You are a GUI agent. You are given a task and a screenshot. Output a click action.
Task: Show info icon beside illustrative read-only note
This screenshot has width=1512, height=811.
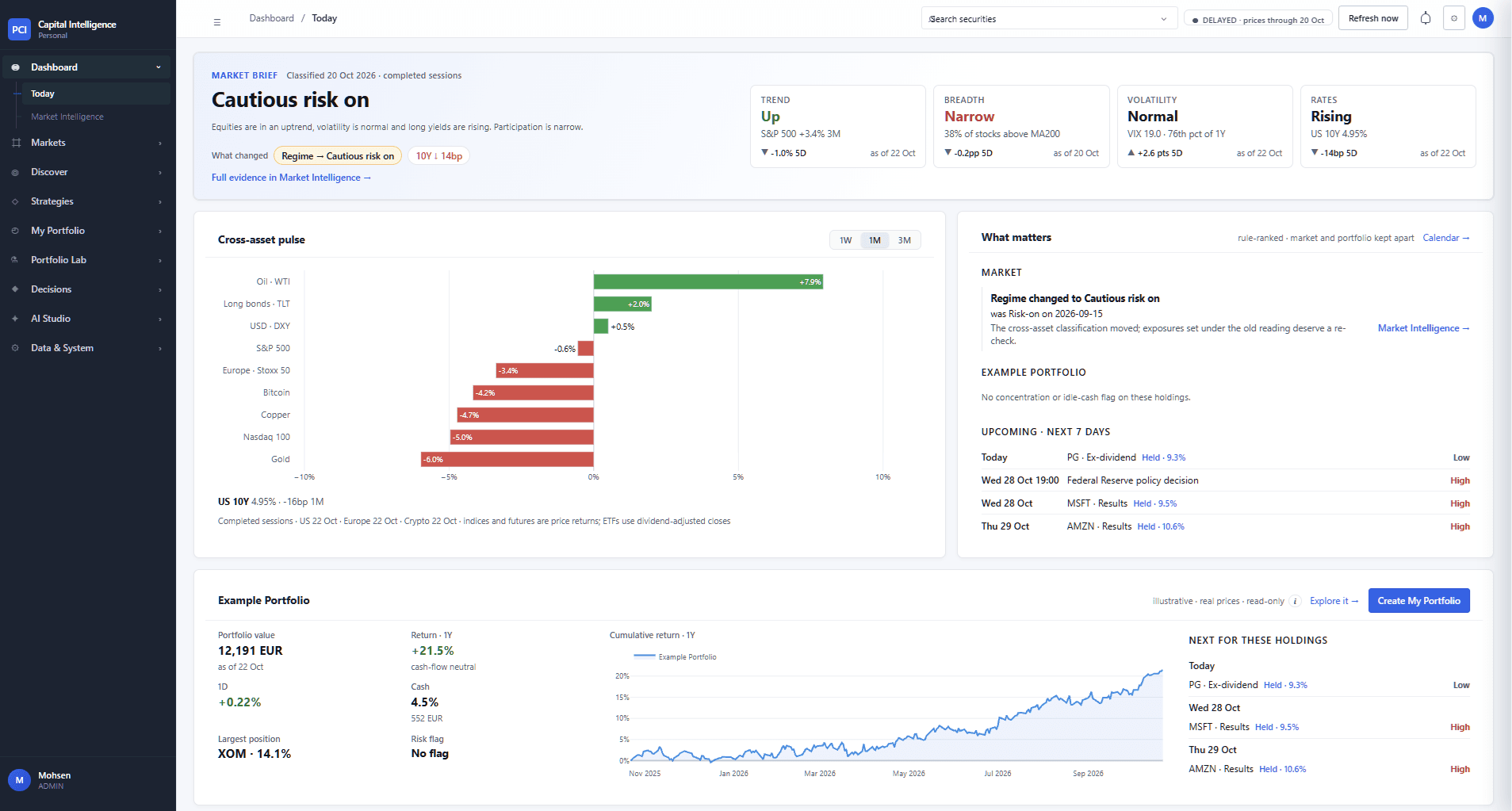(1295, 601)
